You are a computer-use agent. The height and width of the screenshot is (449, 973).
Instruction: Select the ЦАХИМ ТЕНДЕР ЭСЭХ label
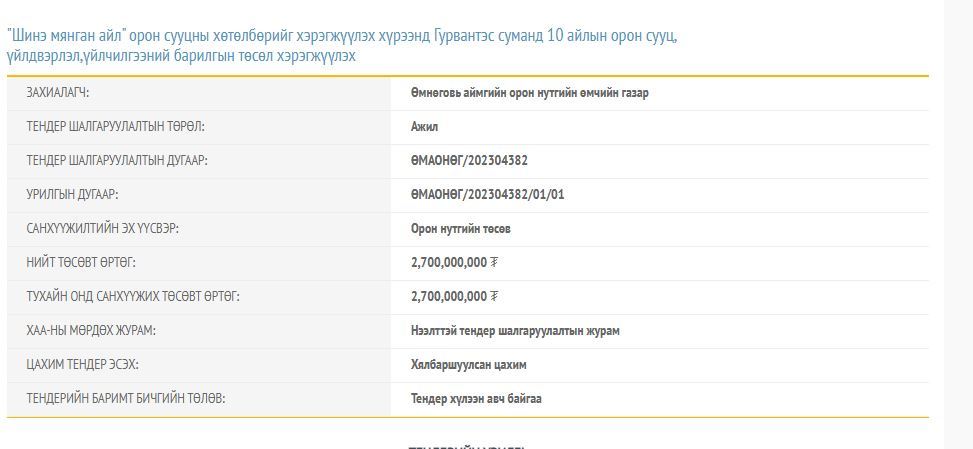pos(76,365)
